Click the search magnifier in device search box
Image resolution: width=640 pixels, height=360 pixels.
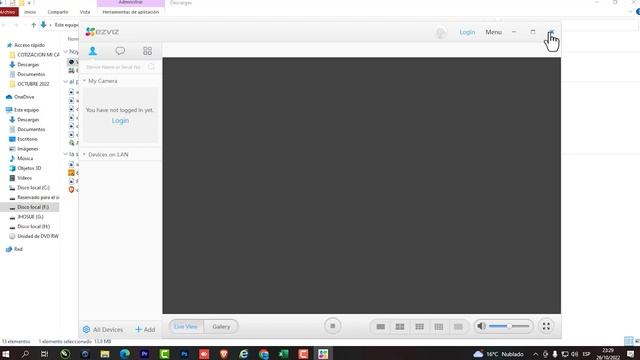coord(151,67)
